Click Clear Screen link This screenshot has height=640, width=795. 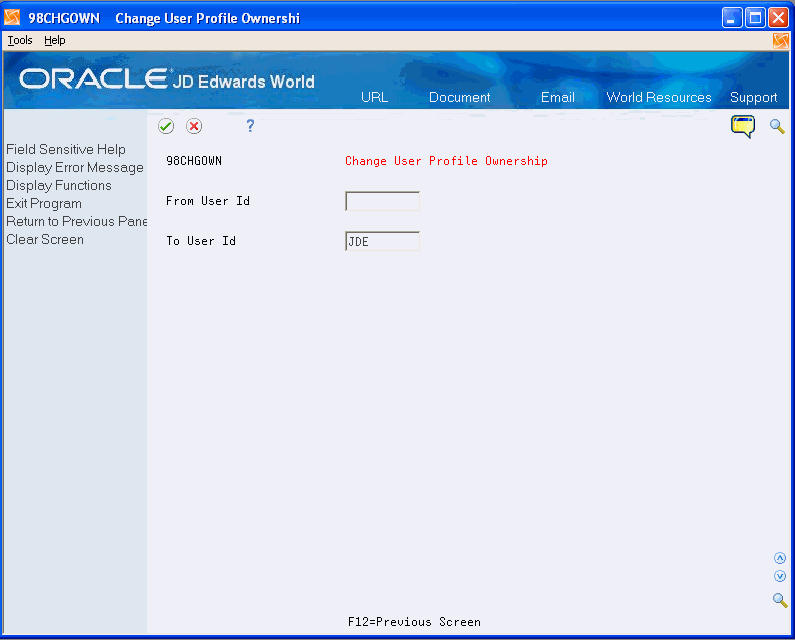coord(45,239)
